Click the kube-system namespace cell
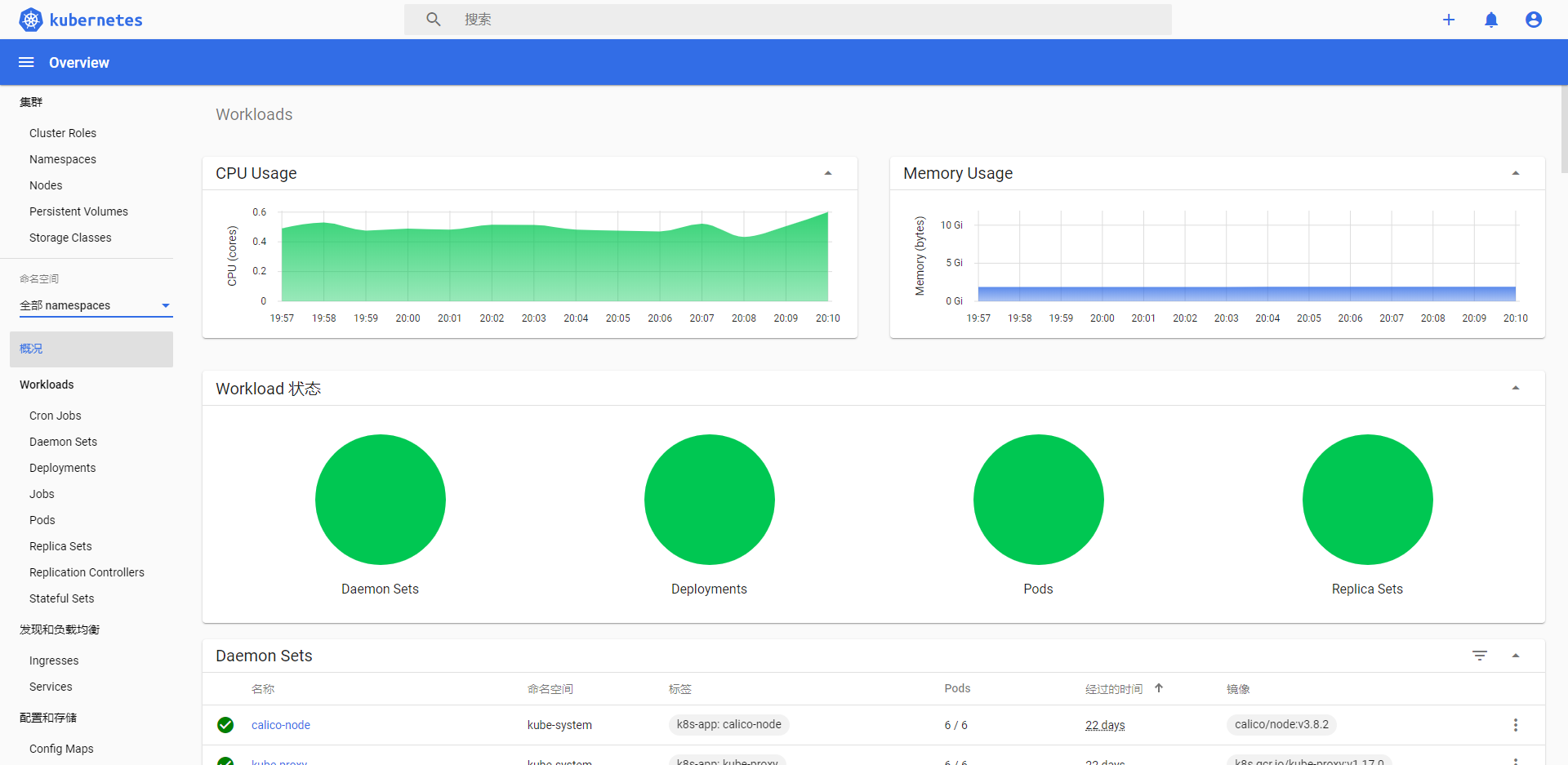This screenshot has width=1568, height=765. pyautogui.click(x=559, y=725)
